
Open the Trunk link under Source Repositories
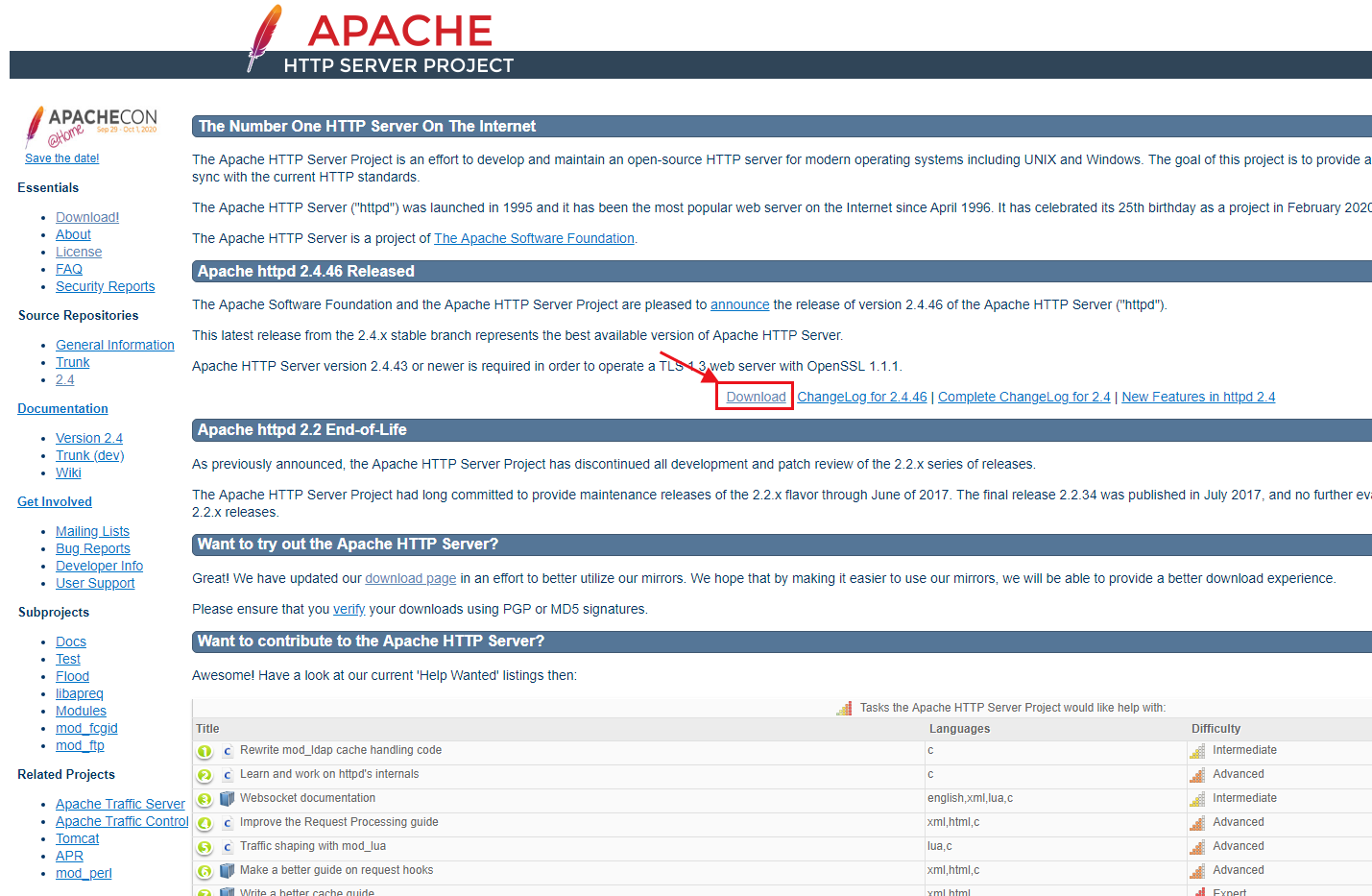click(72, 362)
